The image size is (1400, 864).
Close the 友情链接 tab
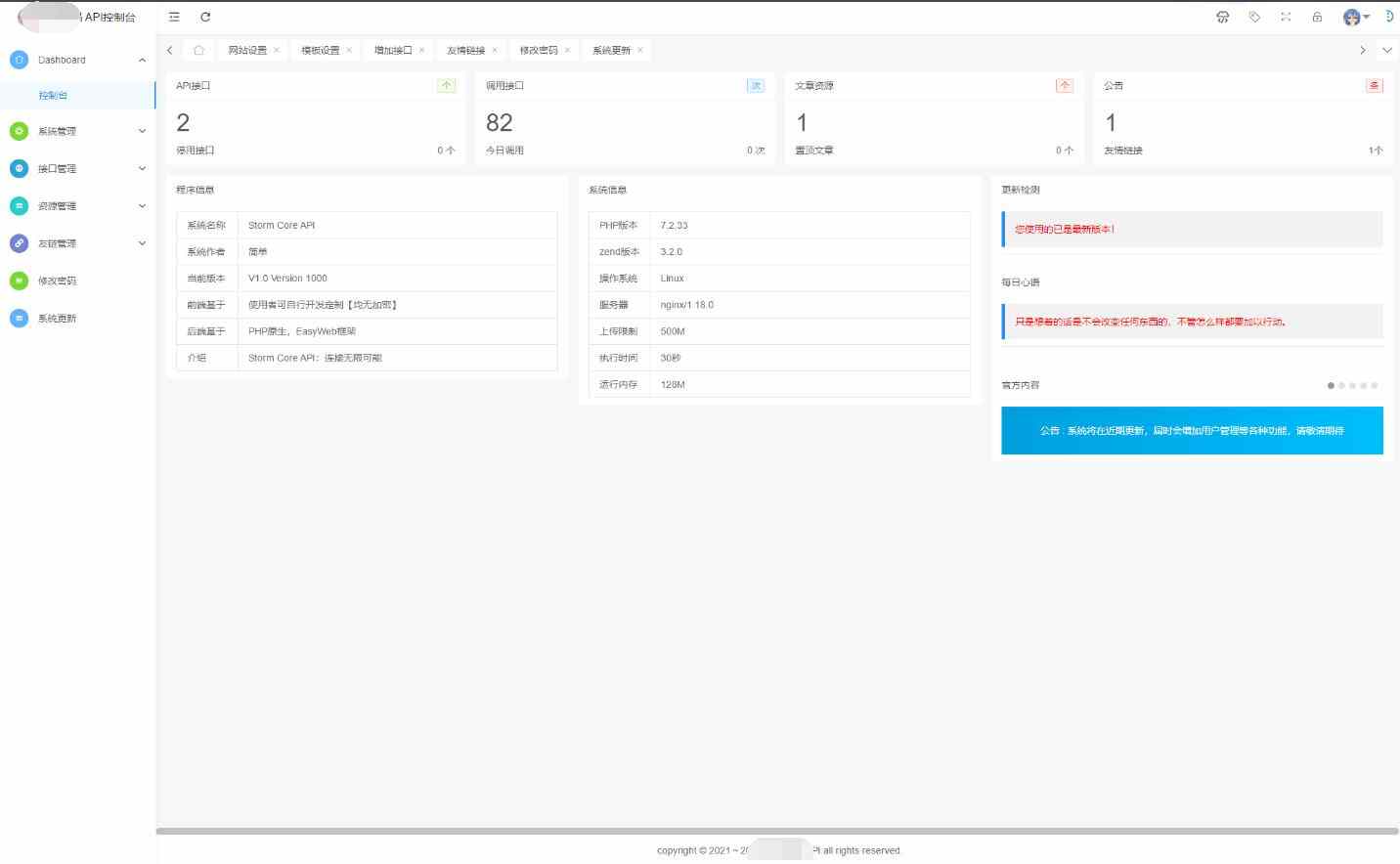click(x=495, y=50)
